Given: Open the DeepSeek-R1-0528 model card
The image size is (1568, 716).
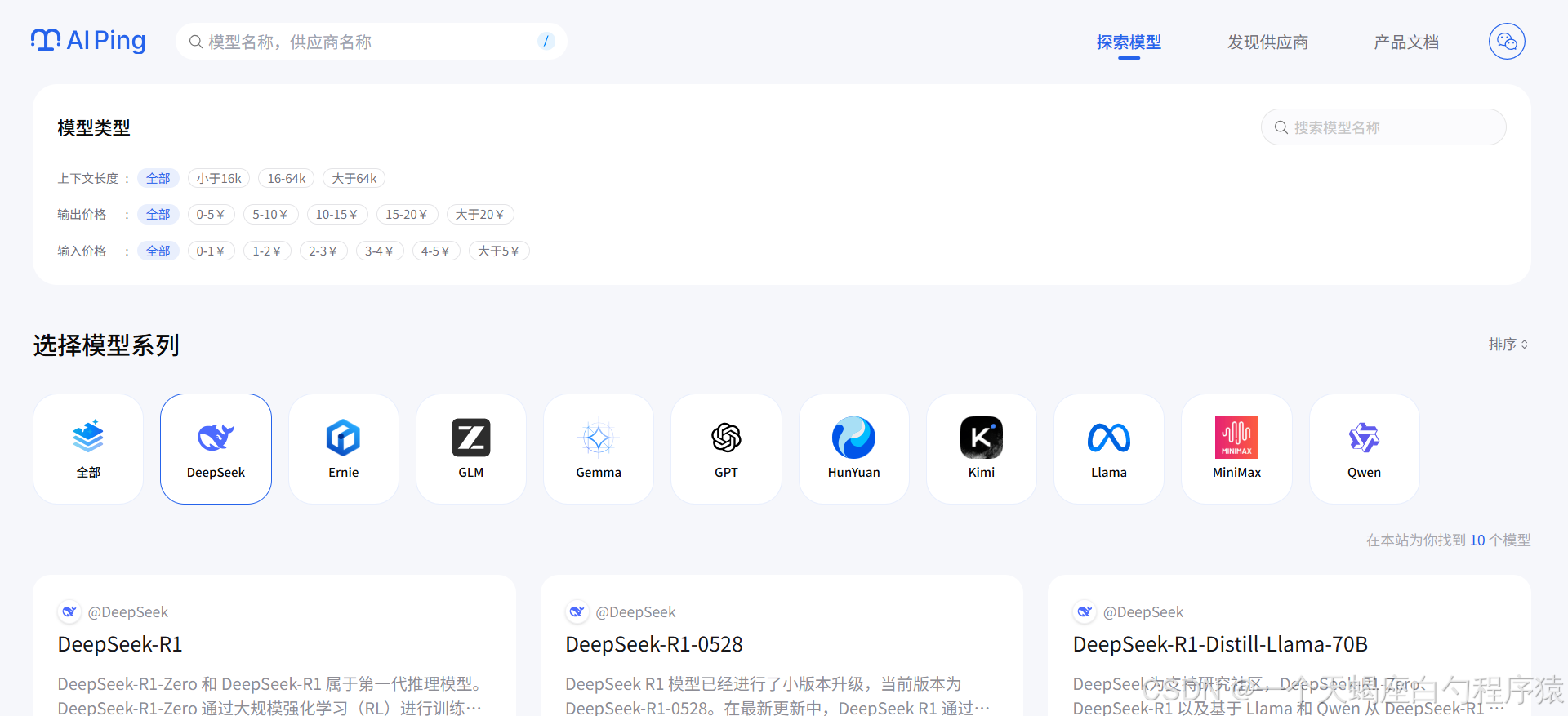Looking at the screenshot, I should click(x=654, y=644).
